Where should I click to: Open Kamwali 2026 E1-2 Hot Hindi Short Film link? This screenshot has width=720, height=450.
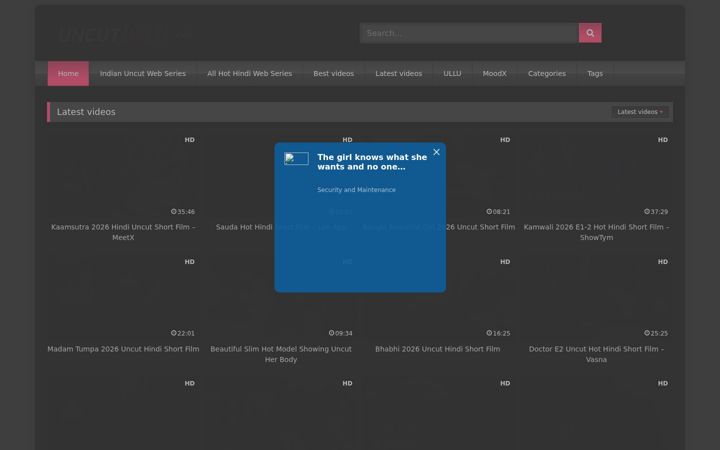pos(596,232)
